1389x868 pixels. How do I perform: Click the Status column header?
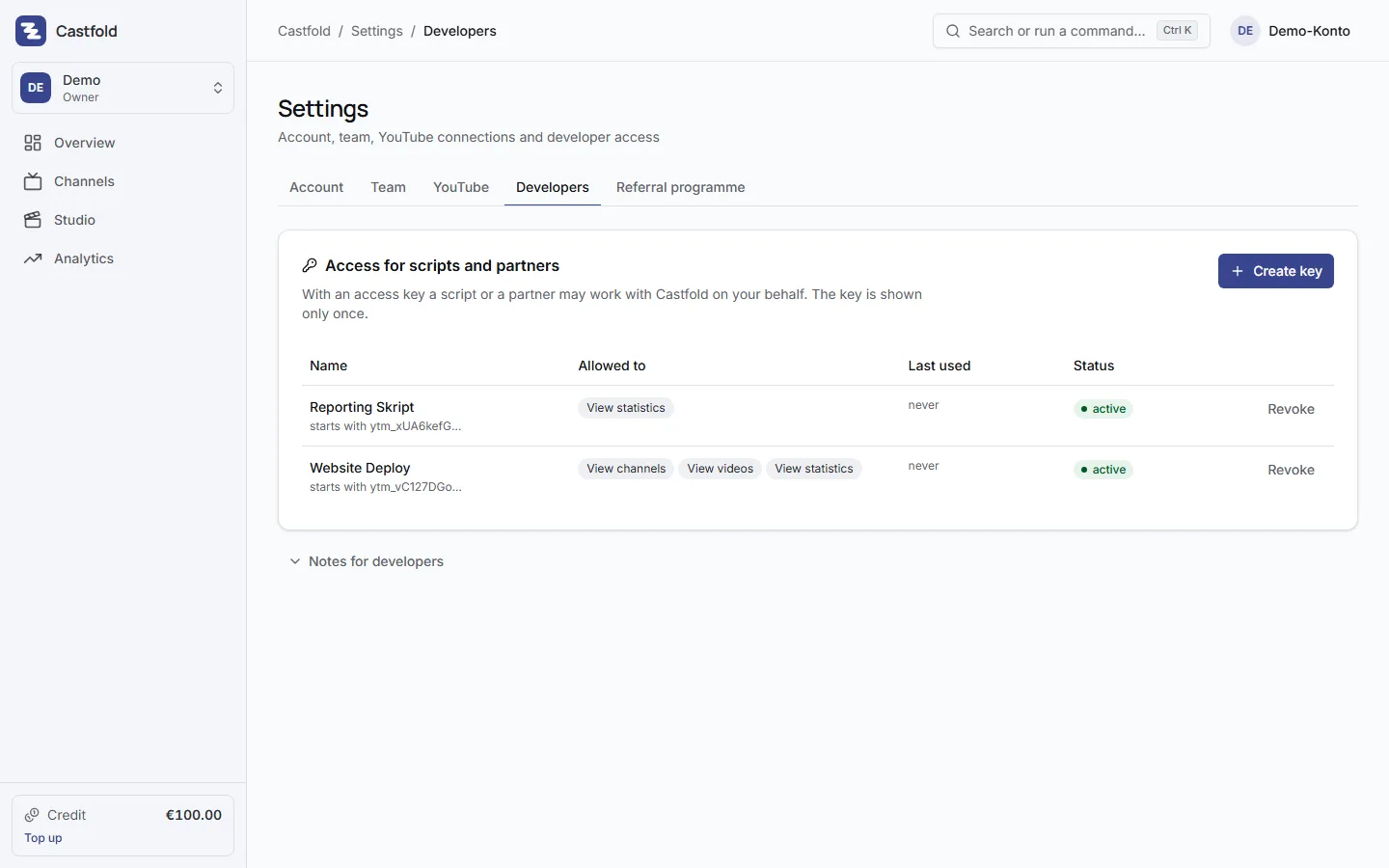(1094, 366)
